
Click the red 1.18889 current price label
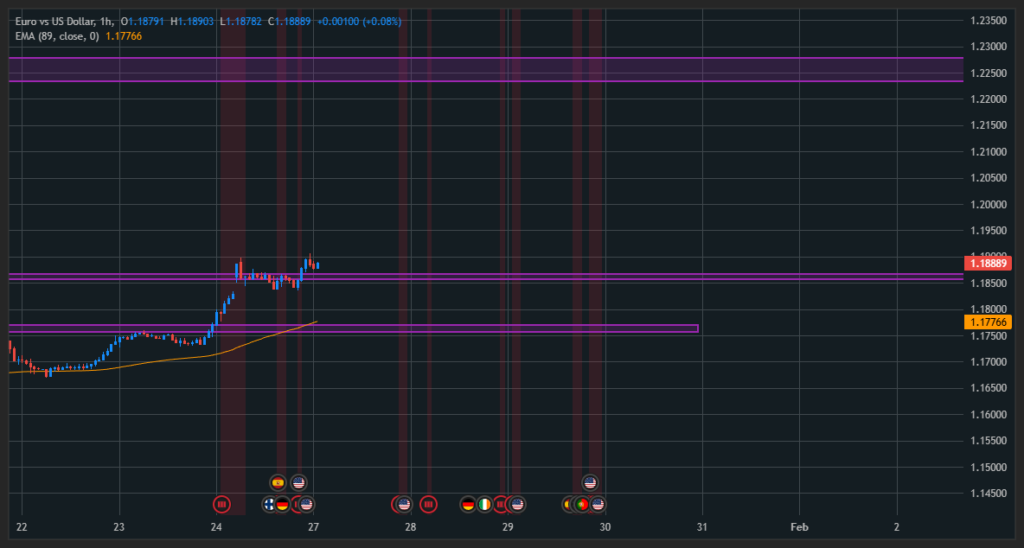[987, 263]
